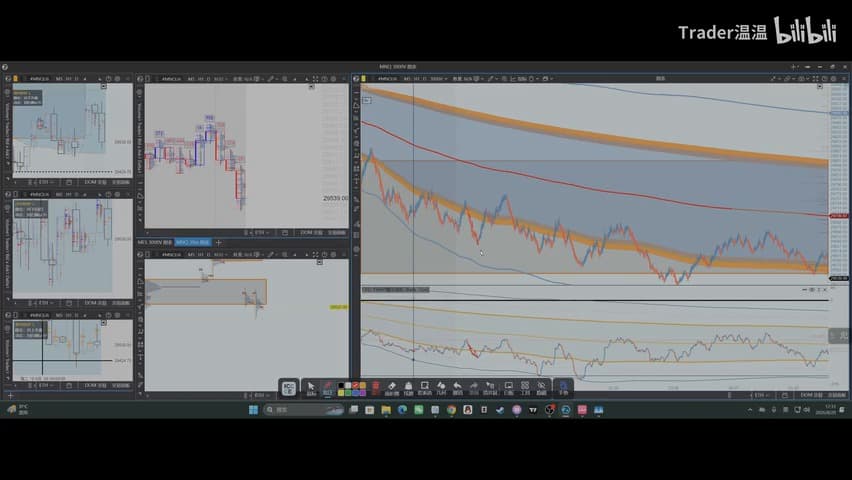Pick the white color swatch

point(348,385)
